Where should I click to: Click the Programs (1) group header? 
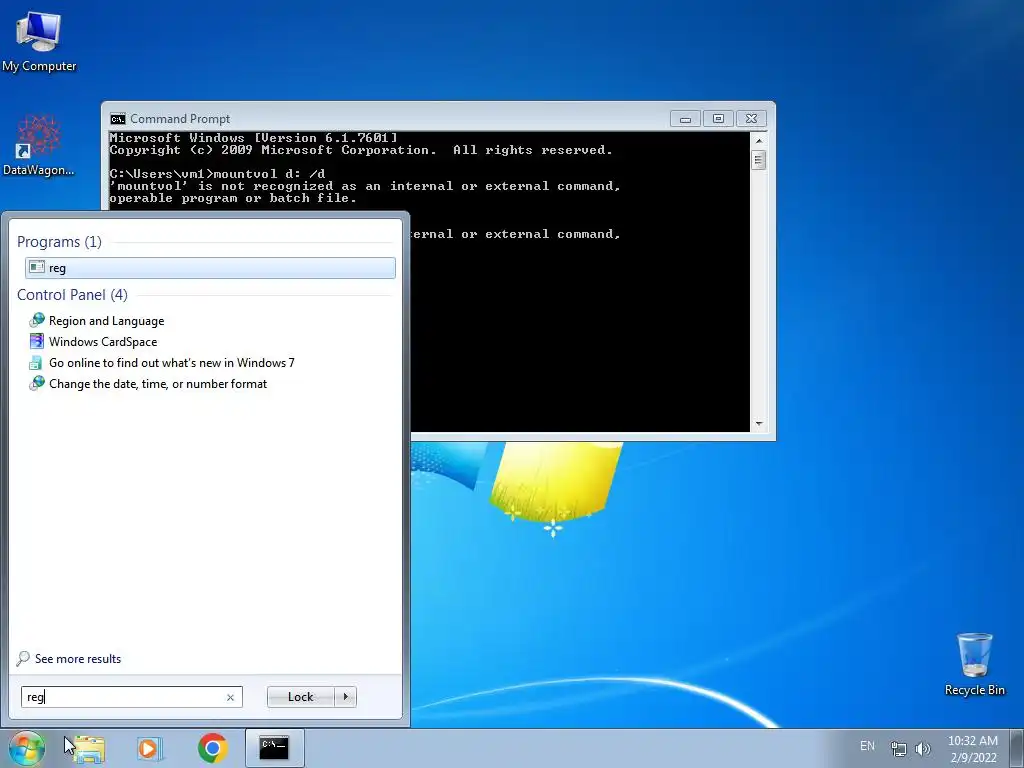tap(59, 242)
